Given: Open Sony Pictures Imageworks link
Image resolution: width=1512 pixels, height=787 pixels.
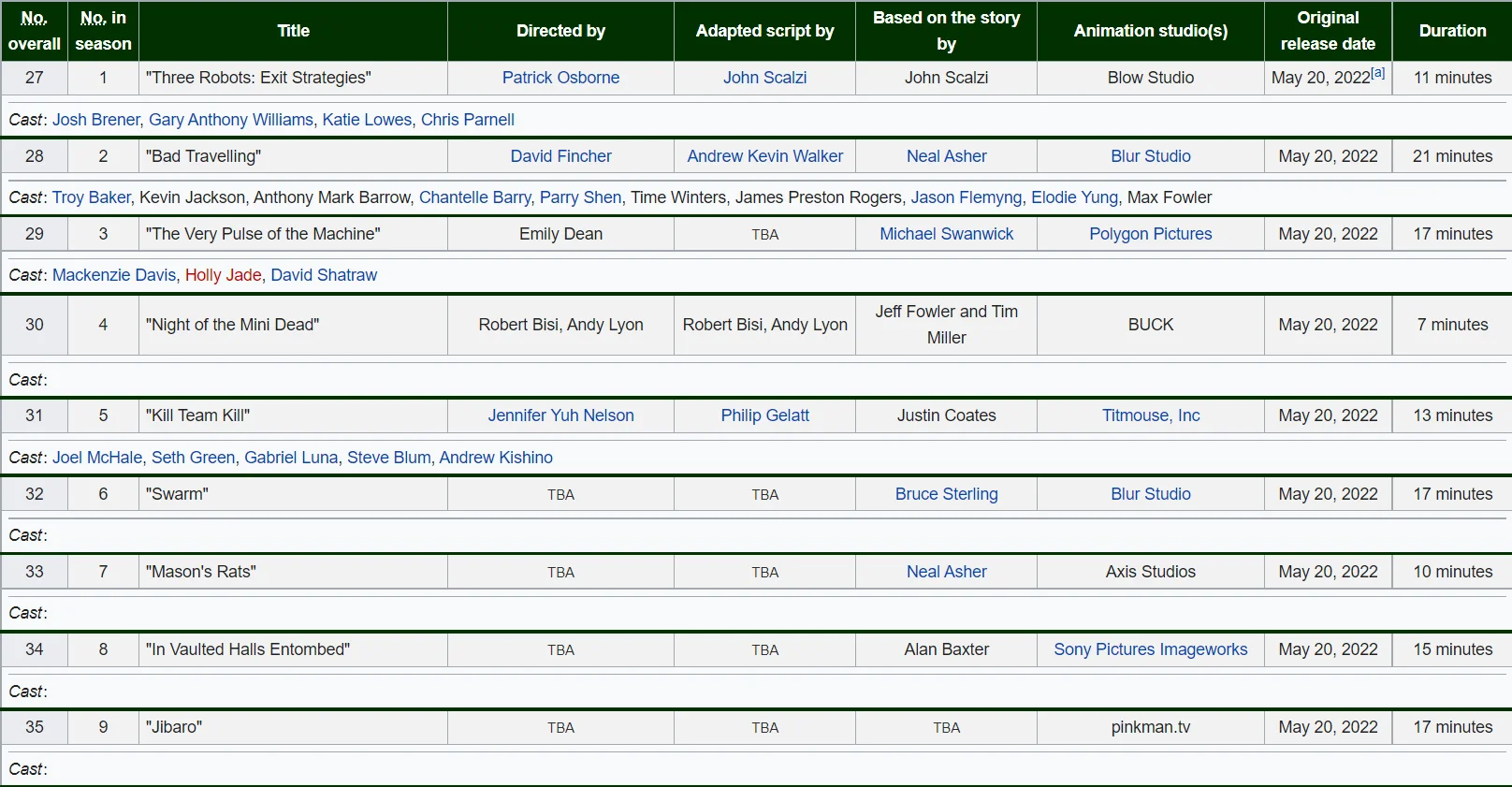Looking at the screenshot, I should pos(1150,649).
